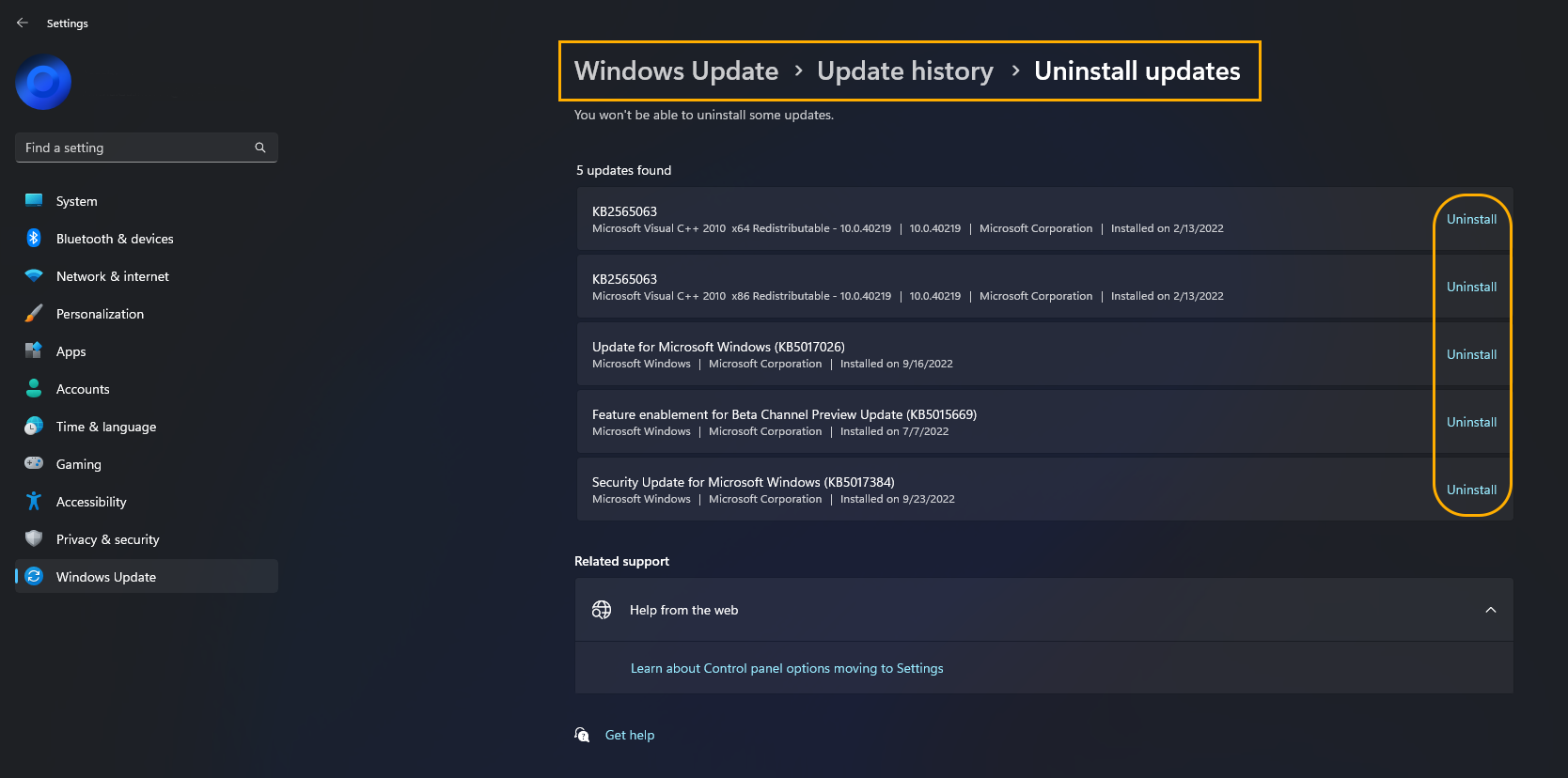
Task: Click the Help from the web label
Action: [x=683, y=610]
